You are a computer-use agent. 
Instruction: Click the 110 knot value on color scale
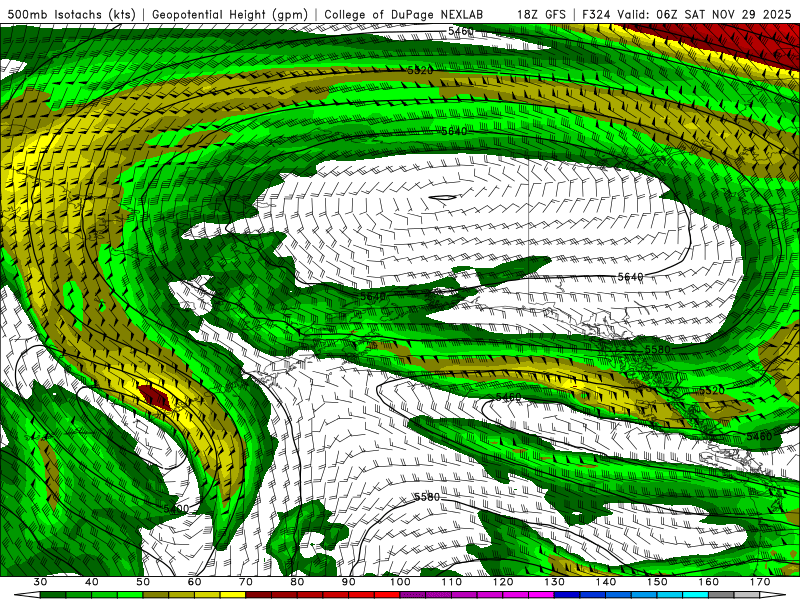click(452, 582)
